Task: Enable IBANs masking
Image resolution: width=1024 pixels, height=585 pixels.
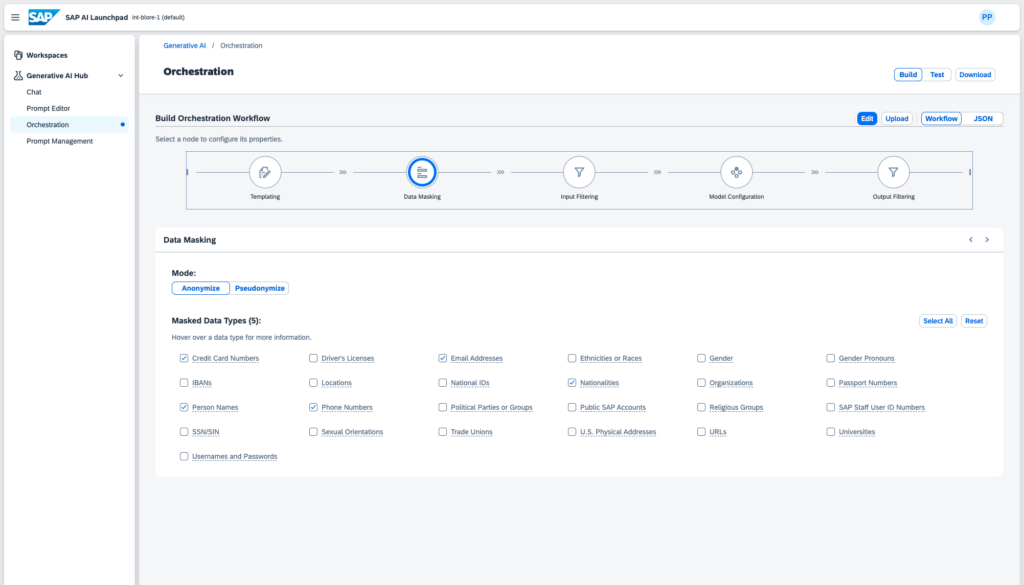Action: 184,383
